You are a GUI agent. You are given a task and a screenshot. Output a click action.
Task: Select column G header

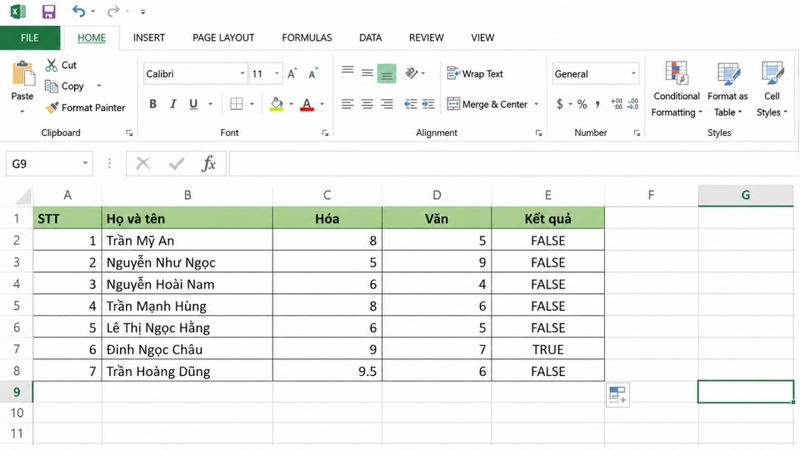[x=745, y=195]
